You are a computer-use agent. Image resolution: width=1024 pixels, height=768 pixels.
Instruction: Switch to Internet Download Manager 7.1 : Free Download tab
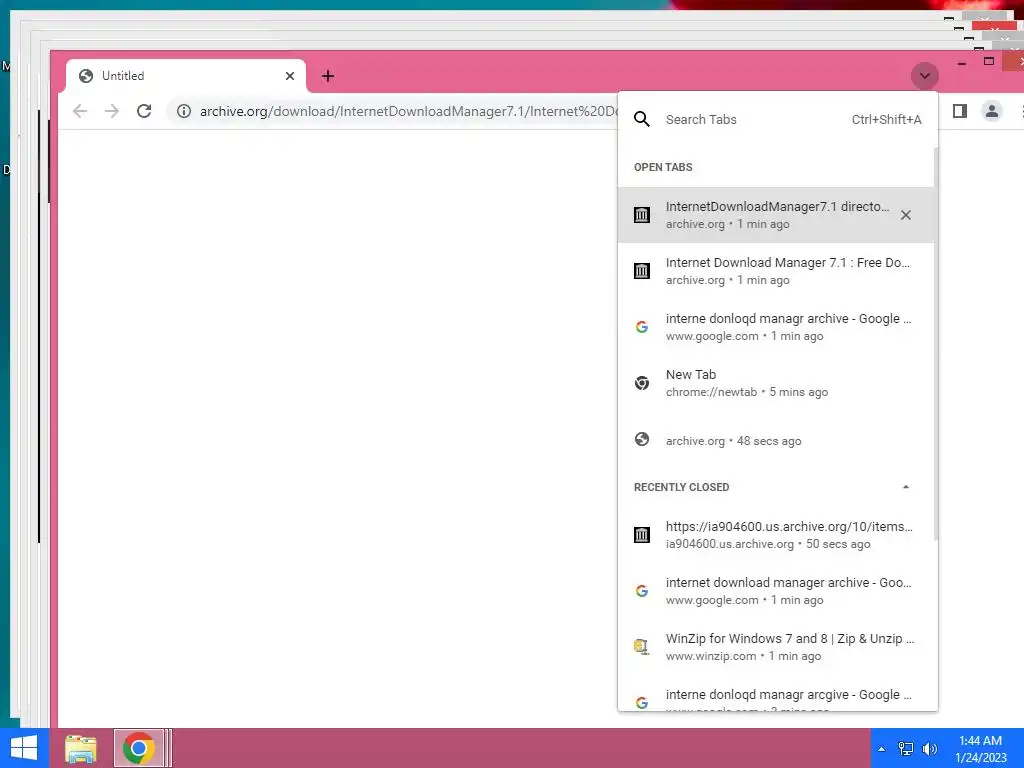[776, 271]
